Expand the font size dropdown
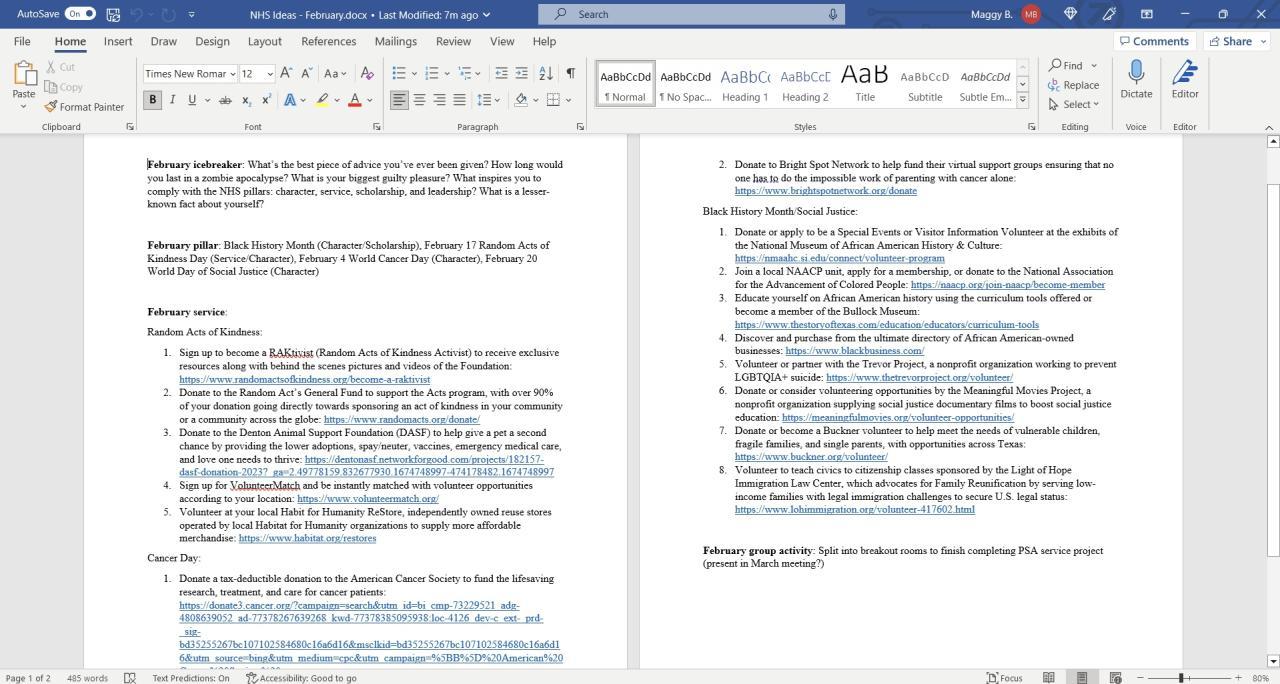The width and height of the screenshot is (1280, 684). click(270, 73)
